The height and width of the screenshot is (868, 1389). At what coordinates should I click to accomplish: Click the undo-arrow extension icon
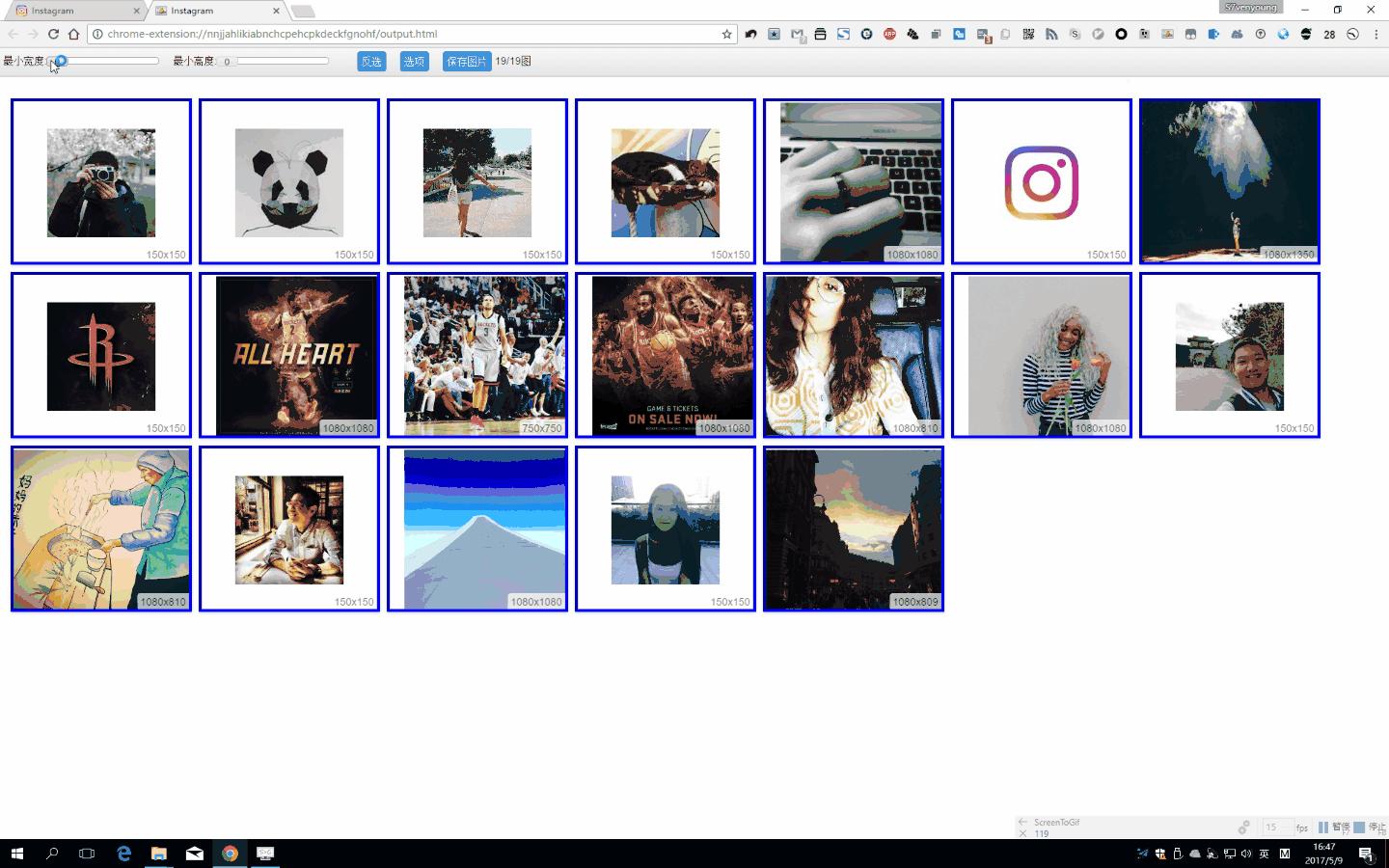click(x=750, y=34)
